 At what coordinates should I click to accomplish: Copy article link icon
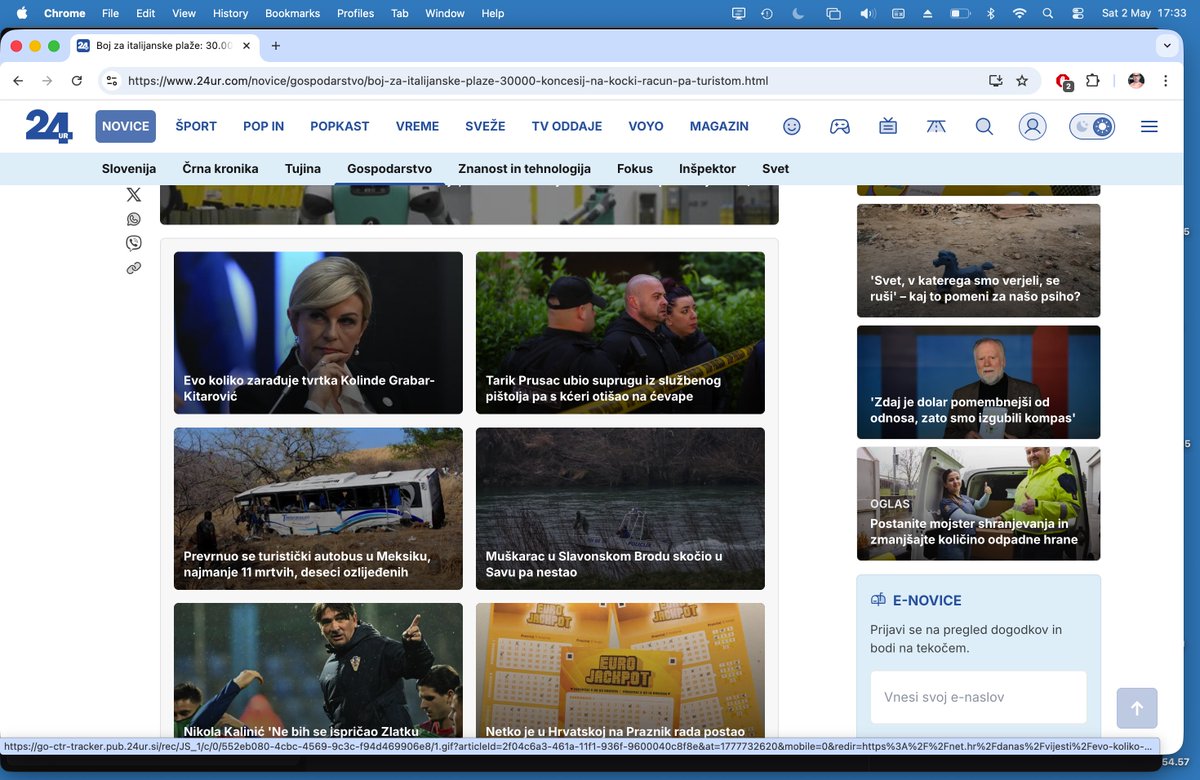(134, 268)
